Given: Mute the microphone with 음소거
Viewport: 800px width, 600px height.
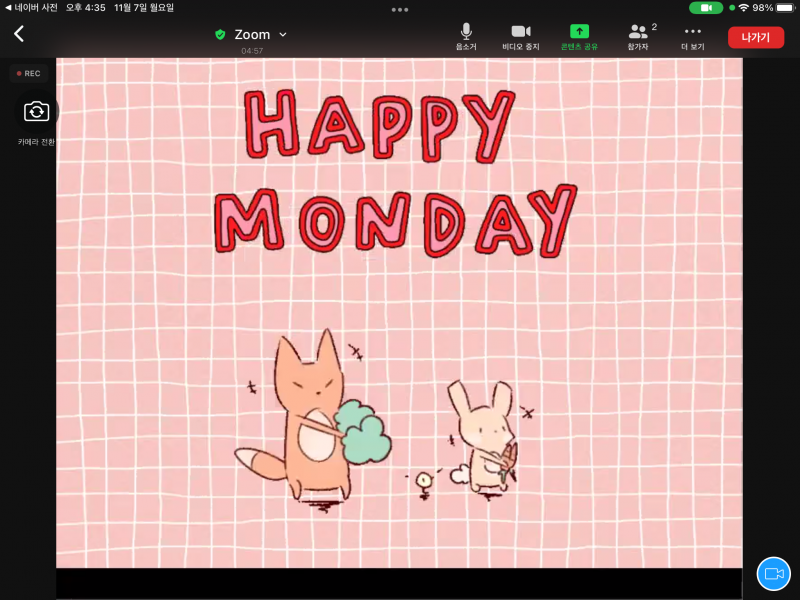Looking at the screenshot, I should [466, 37].
